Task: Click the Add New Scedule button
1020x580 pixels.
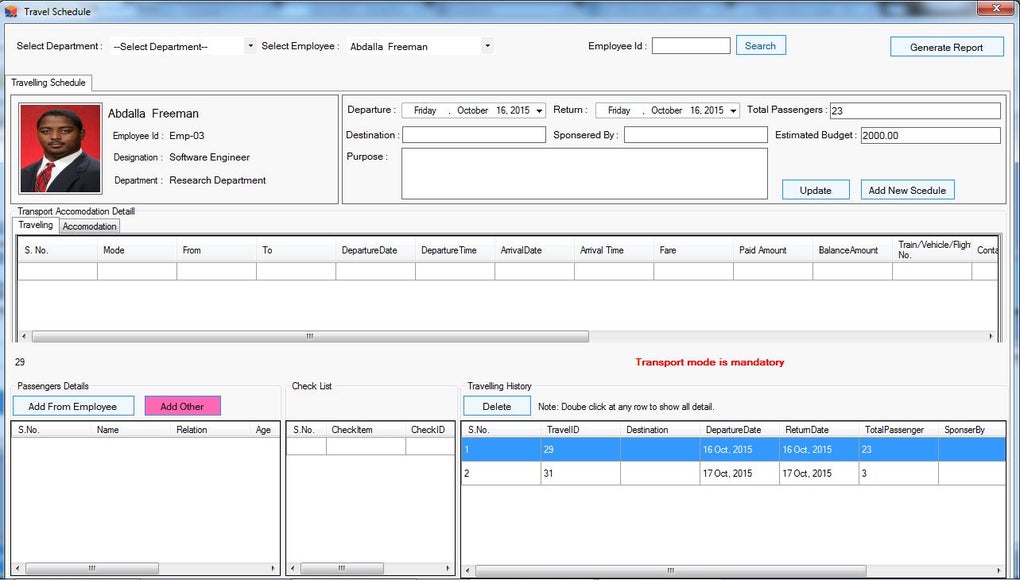Action: click(907, 190)
